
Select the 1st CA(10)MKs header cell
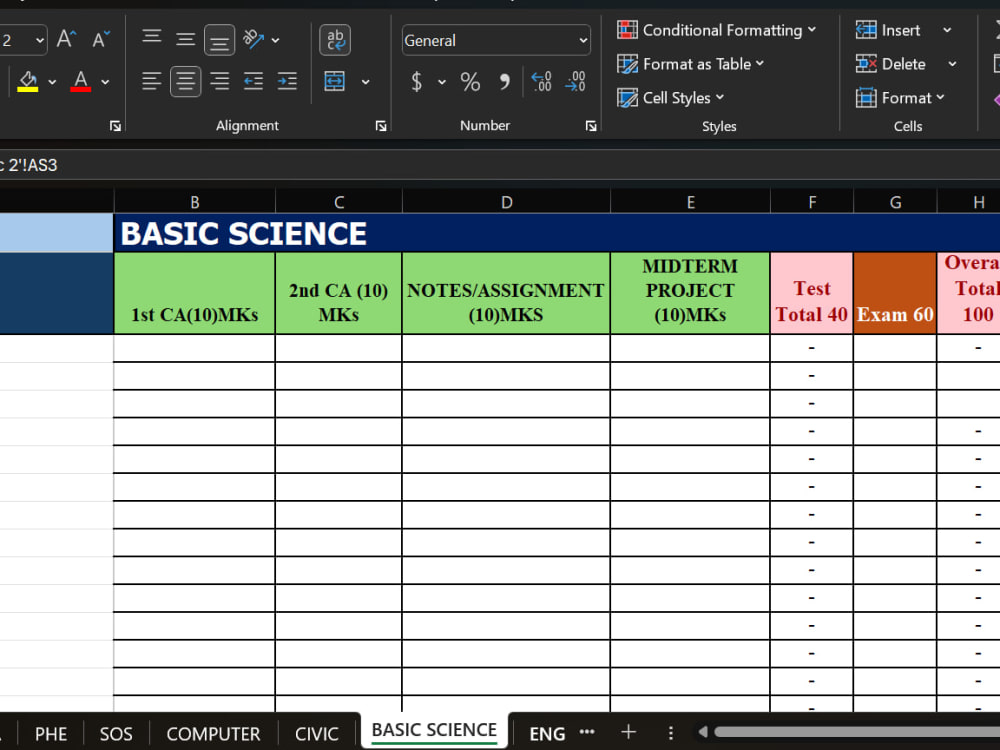(x=195, y=293)
